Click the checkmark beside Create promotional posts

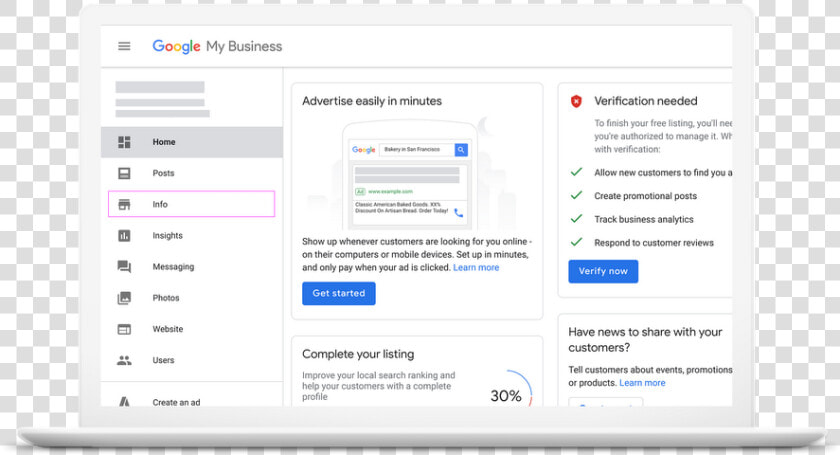(576, 195)
